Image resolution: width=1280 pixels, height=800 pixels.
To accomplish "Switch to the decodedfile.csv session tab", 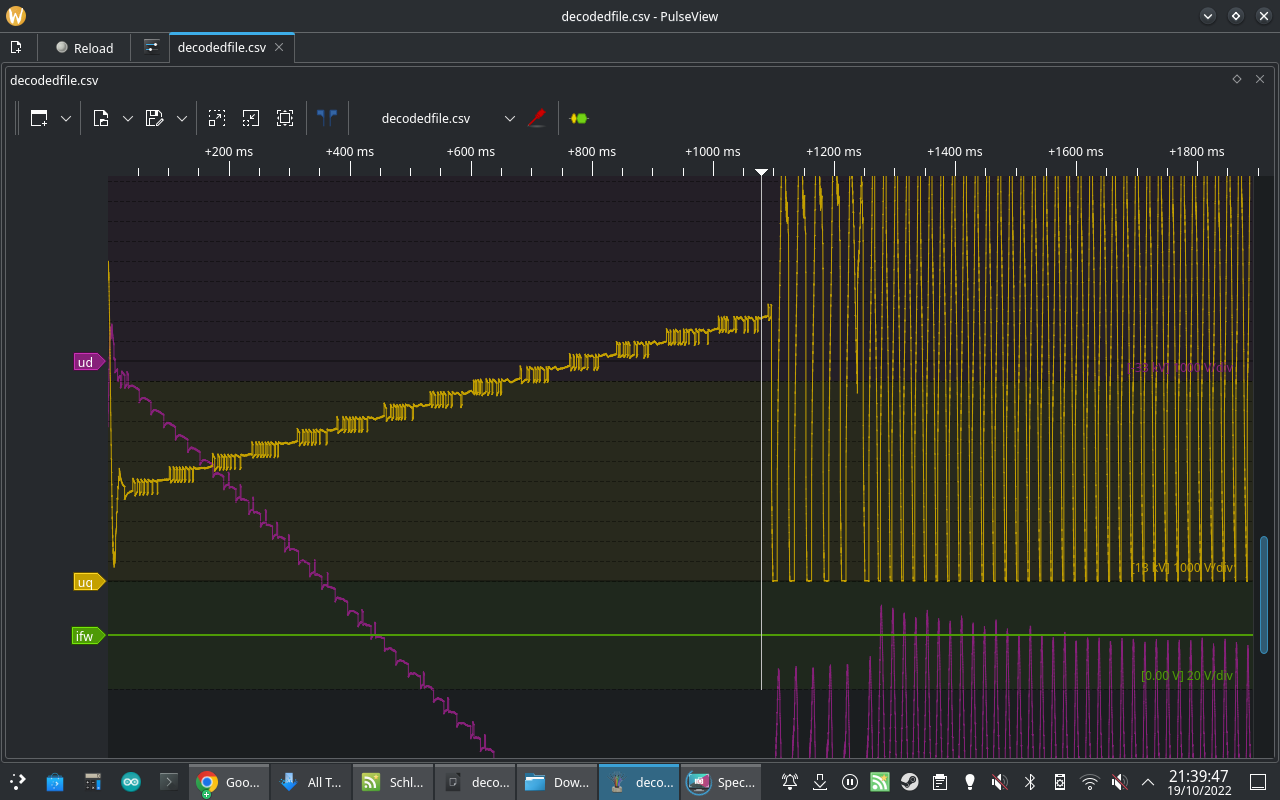I will [x=222, y=47].
